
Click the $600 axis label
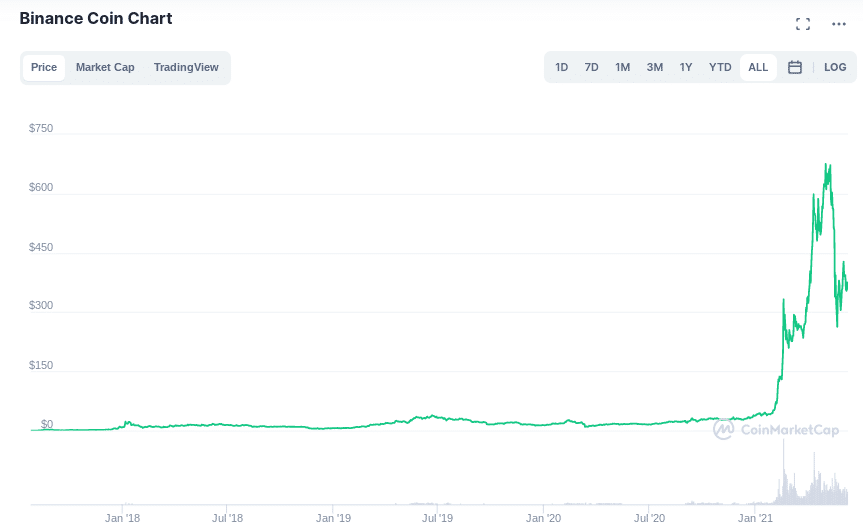[x=41, y=187]
